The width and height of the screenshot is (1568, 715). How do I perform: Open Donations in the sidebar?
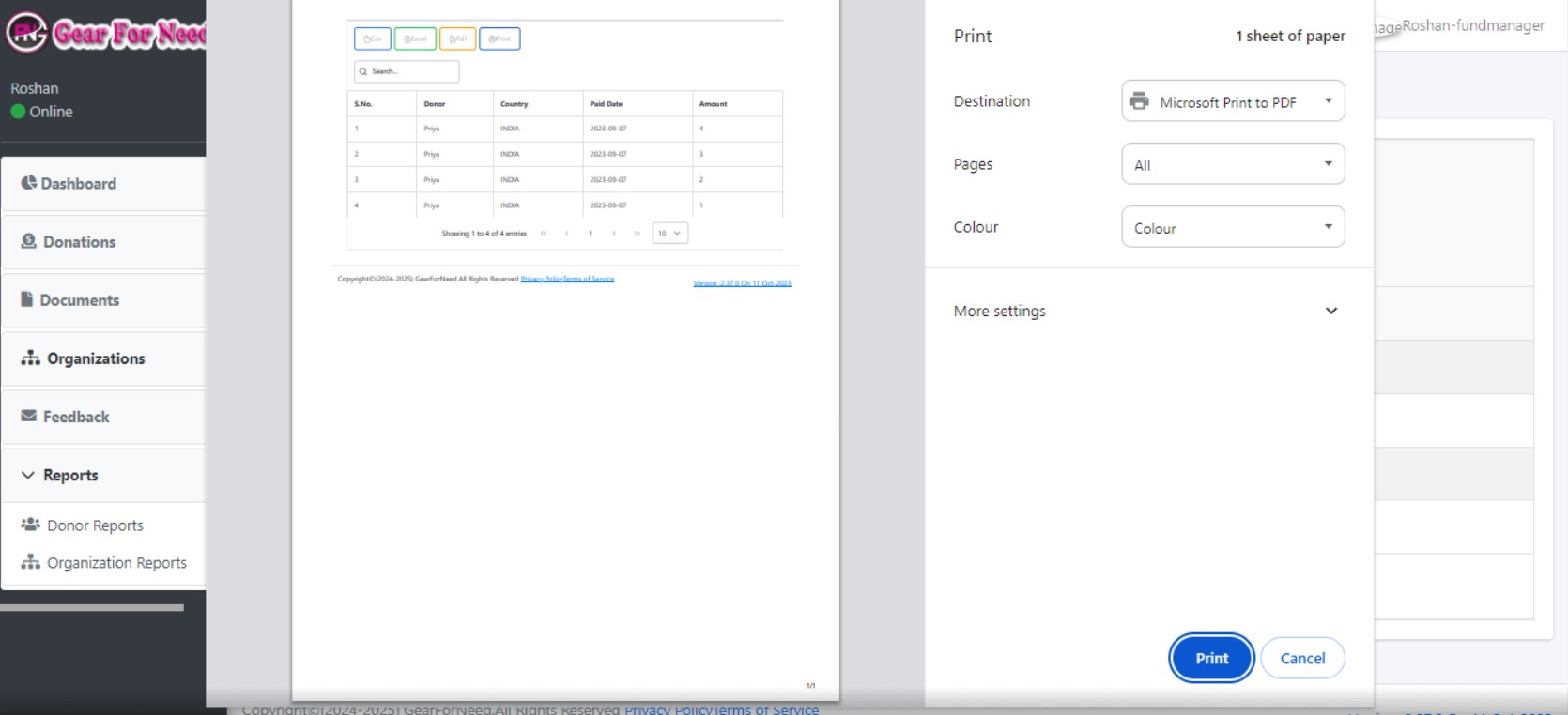coord(103,242)
